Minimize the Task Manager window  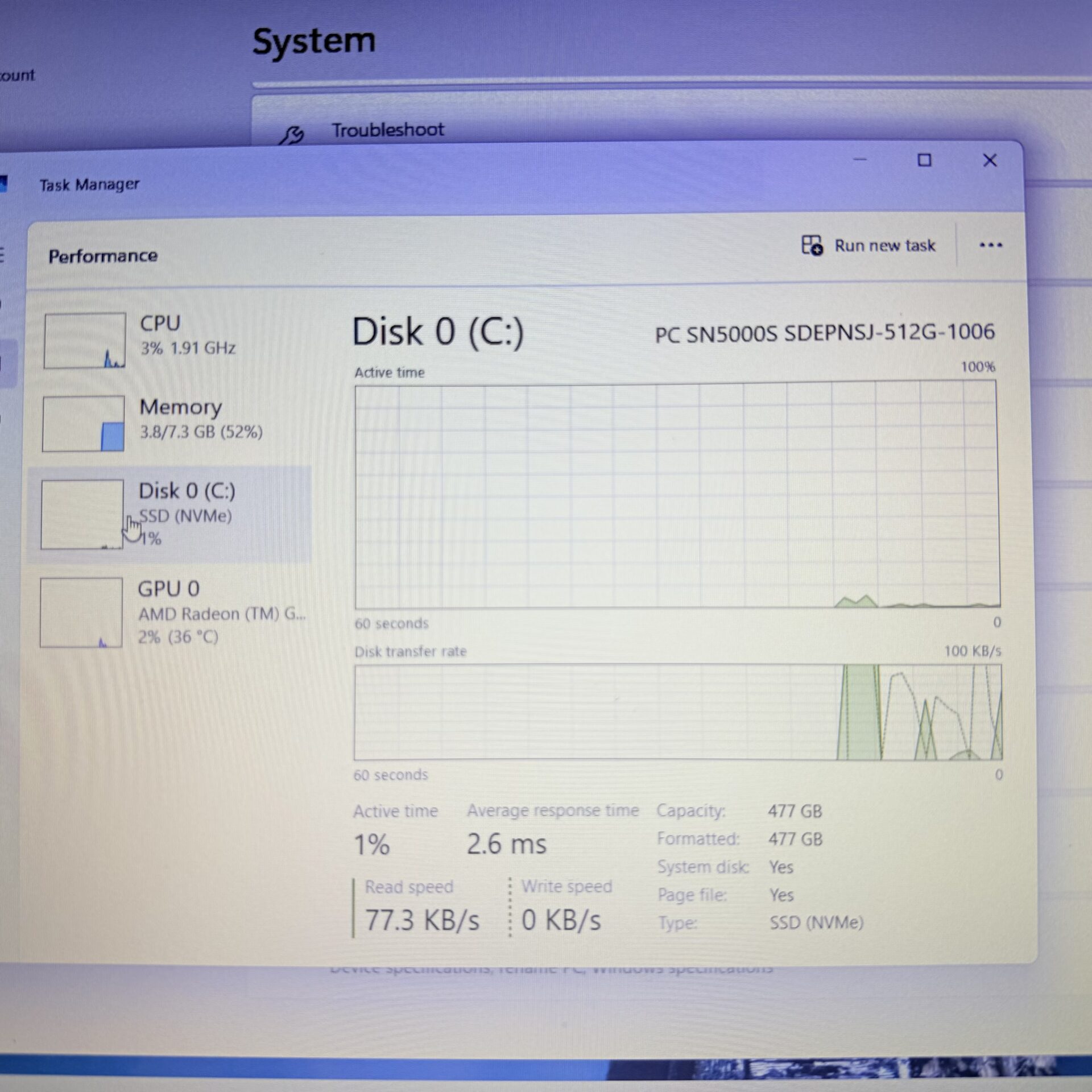(x=860, y=160)
